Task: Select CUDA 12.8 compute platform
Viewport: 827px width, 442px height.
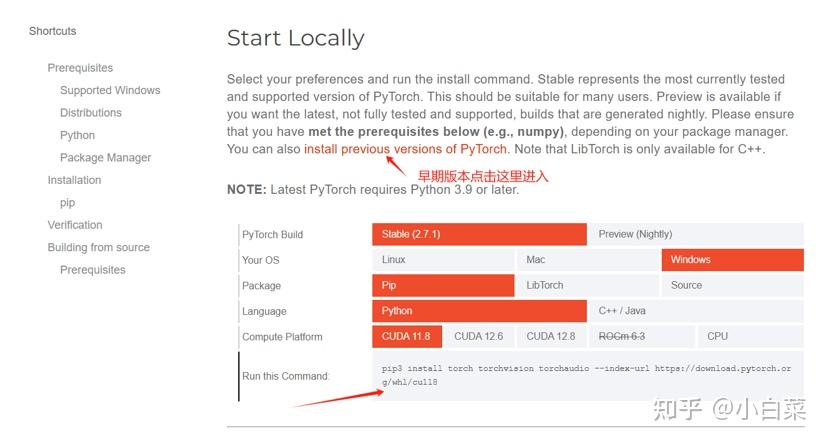Action: (x=551, y=336)
